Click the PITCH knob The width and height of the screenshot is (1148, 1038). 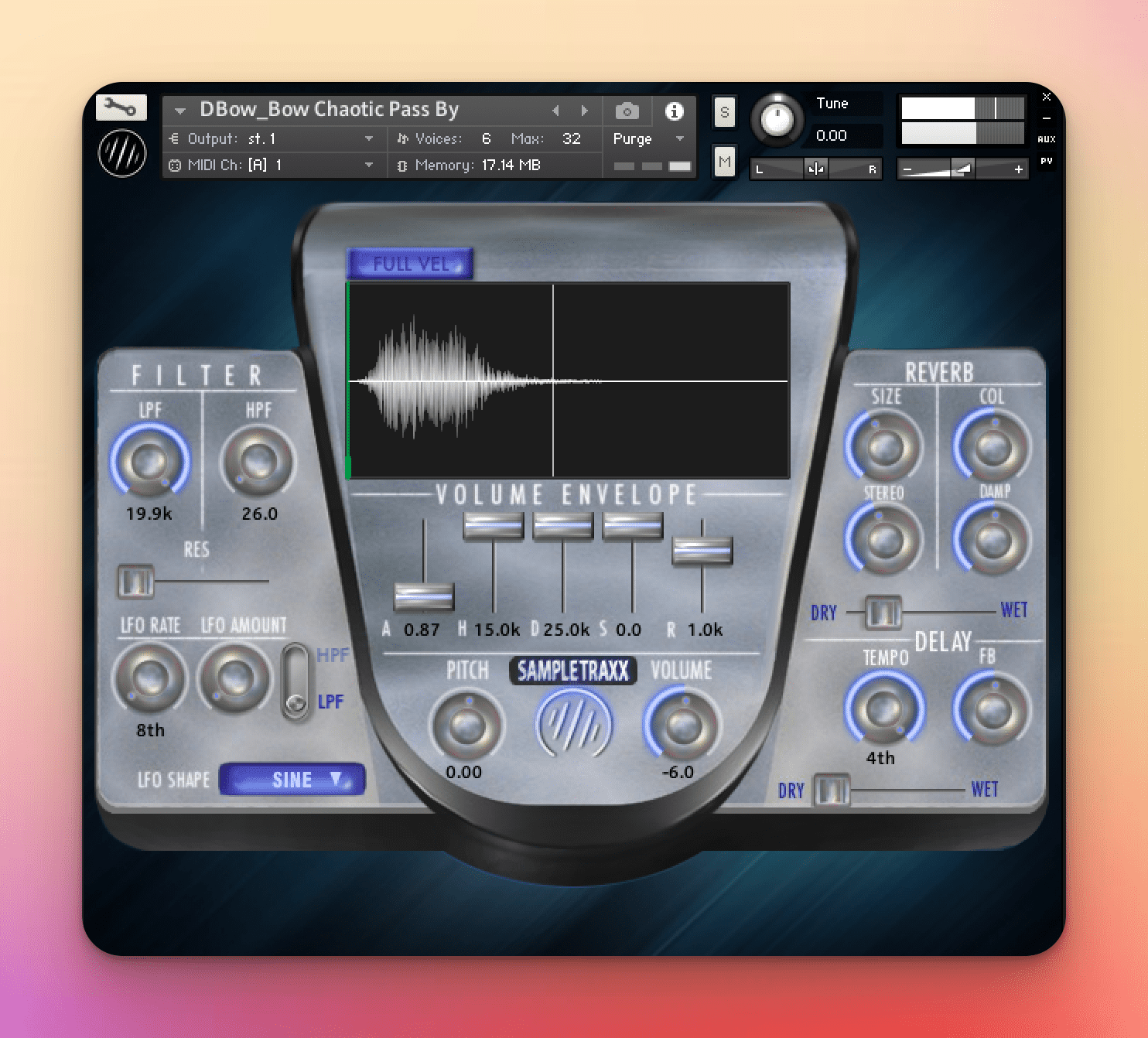point(466,725)
